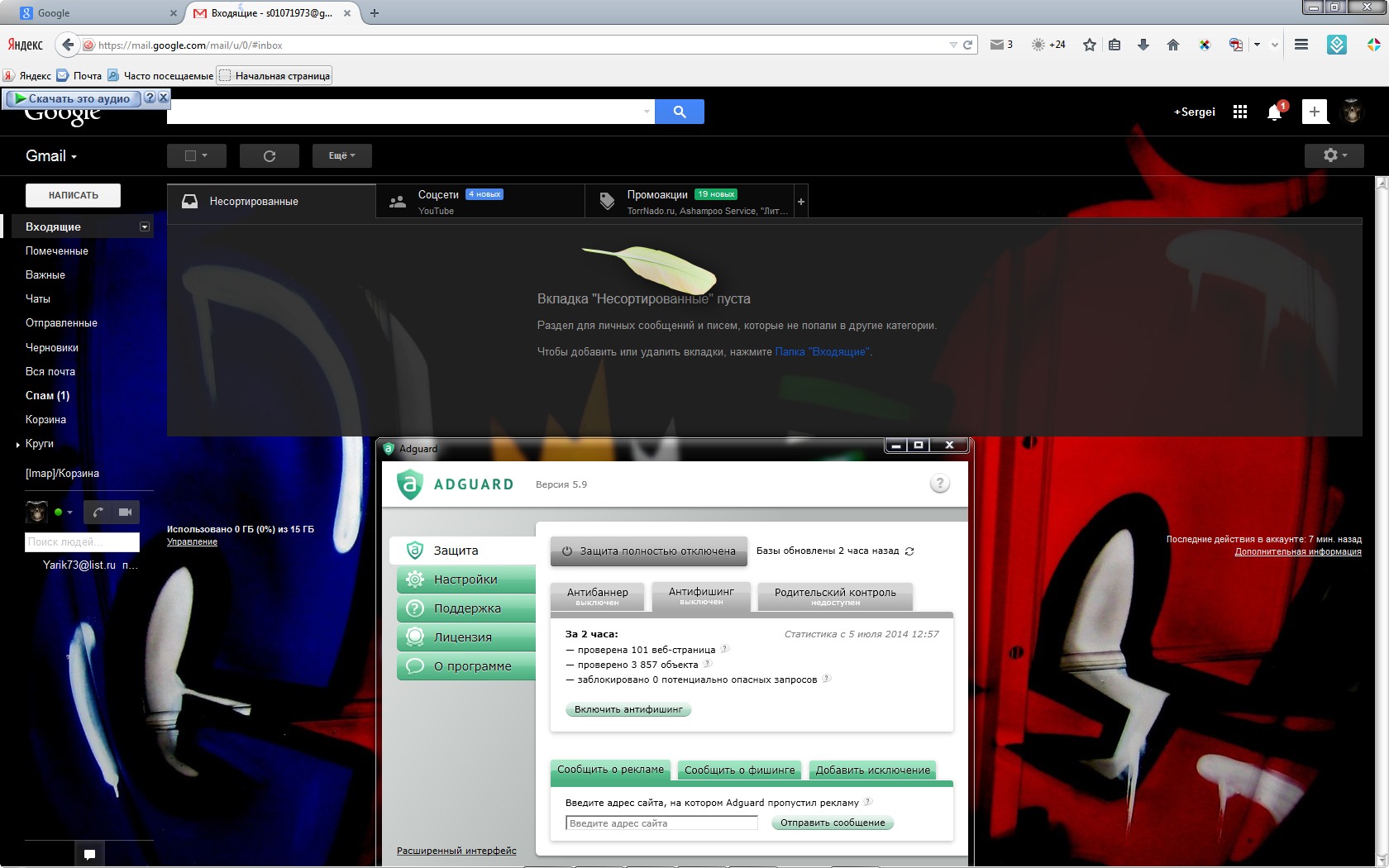Image resolution: width=1389 pixels, height=868 pixels.
Task: Open 'Управление' storage link
Action: coord(192,541)
